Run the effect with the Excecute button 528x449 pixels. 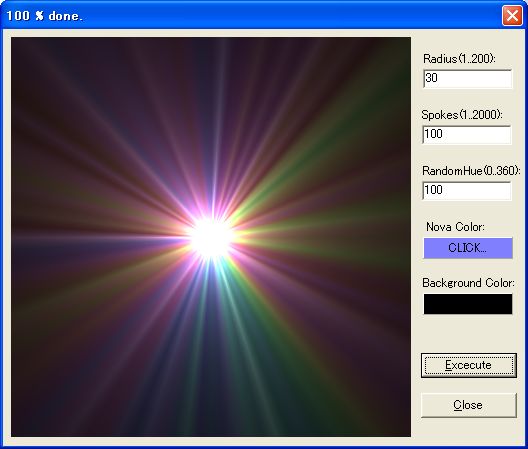point(468,365)
